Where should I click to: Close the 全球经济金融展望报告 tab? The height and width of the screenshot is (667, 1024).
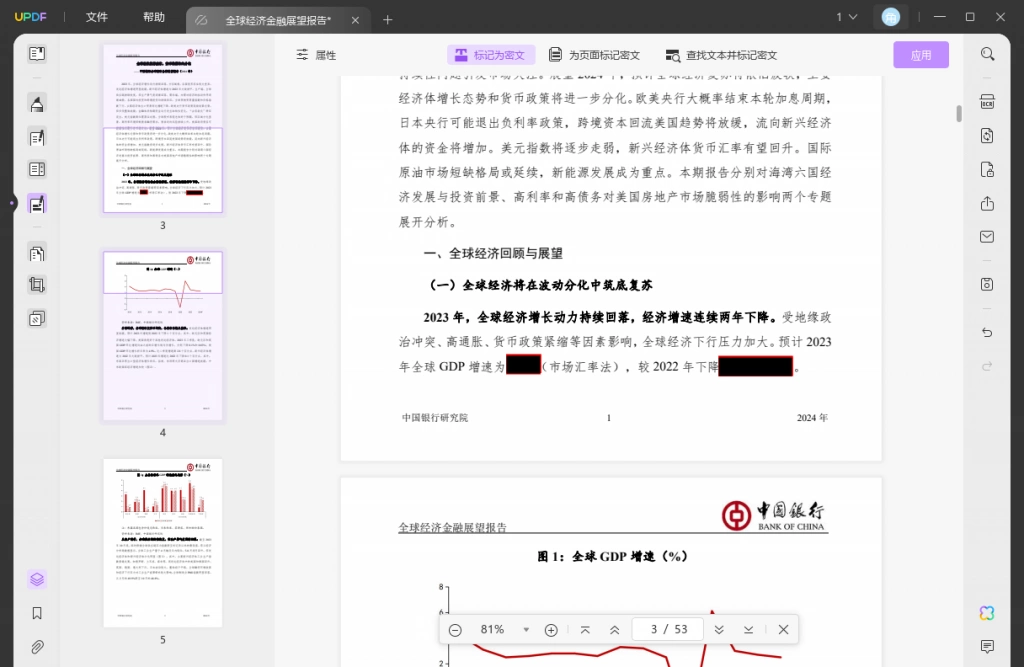click(355, 20)
